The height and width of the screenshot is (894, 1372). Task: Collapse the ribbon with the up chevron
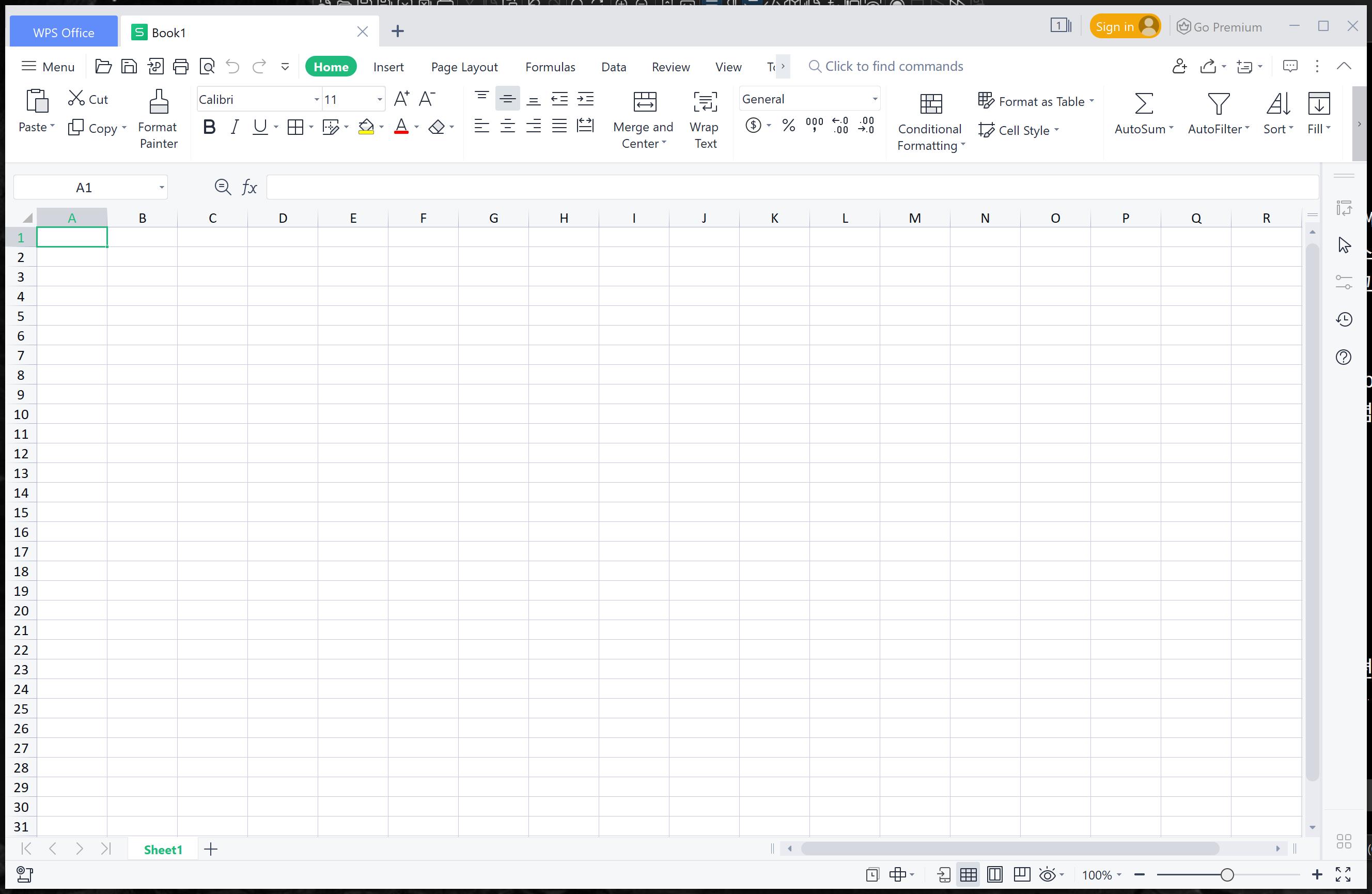[1344, 66]
